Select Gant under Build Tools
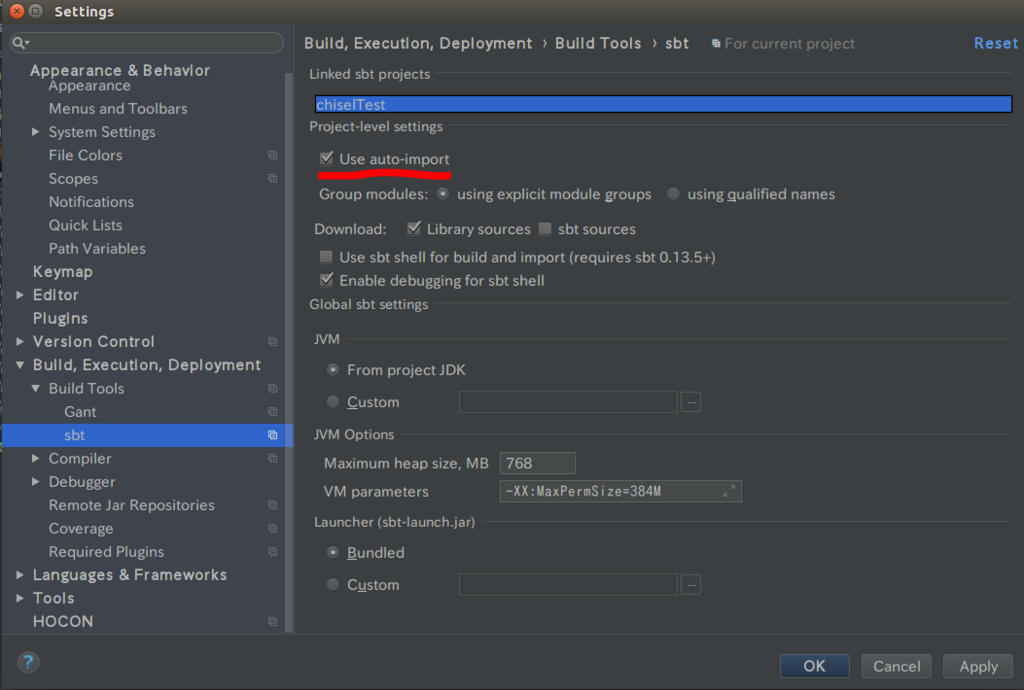The image size is (1024, 690). [80, 412]
